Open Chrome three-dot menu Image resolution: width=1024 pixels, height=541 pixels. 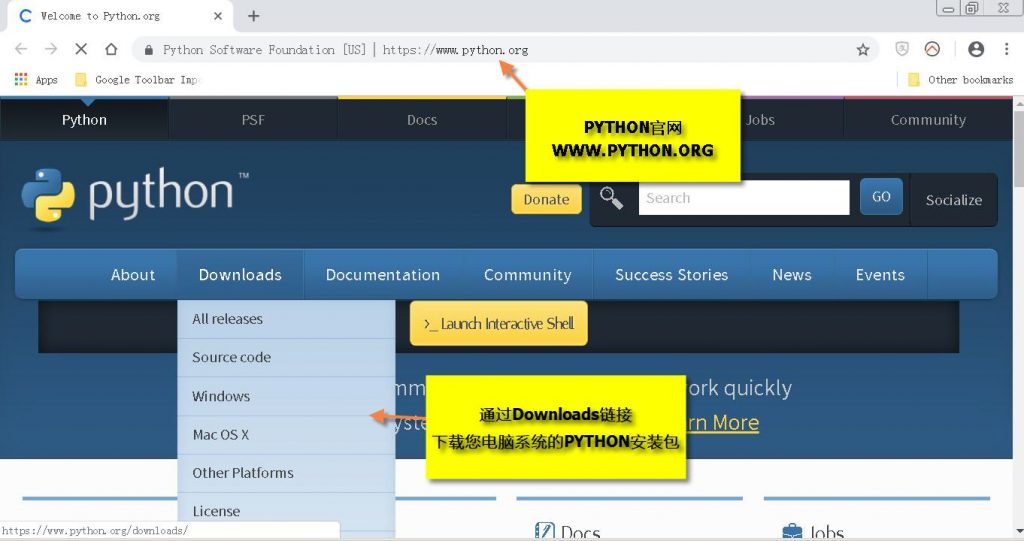point(1006,49)
